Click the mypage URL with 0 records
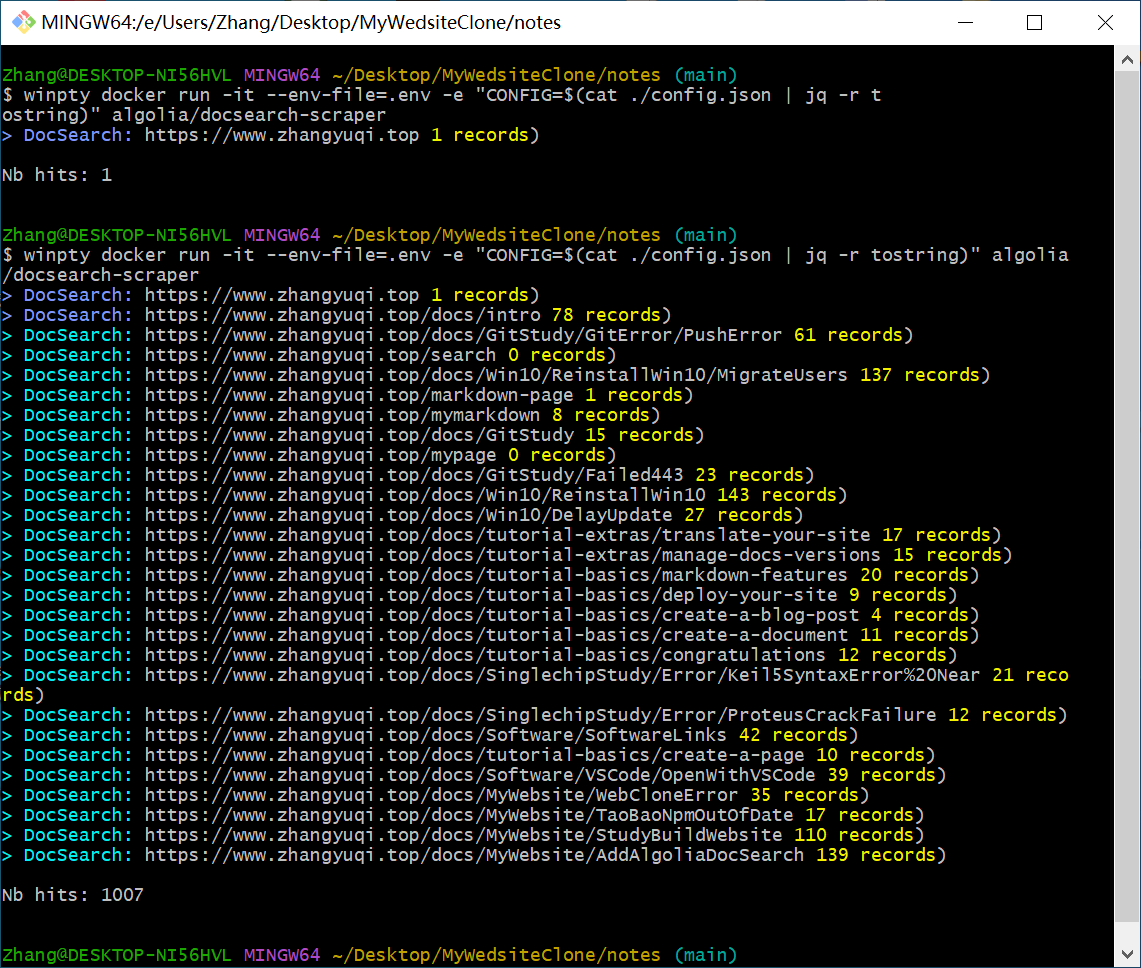The height and width of the screenshot is (968, 1141). pos(320,456)
